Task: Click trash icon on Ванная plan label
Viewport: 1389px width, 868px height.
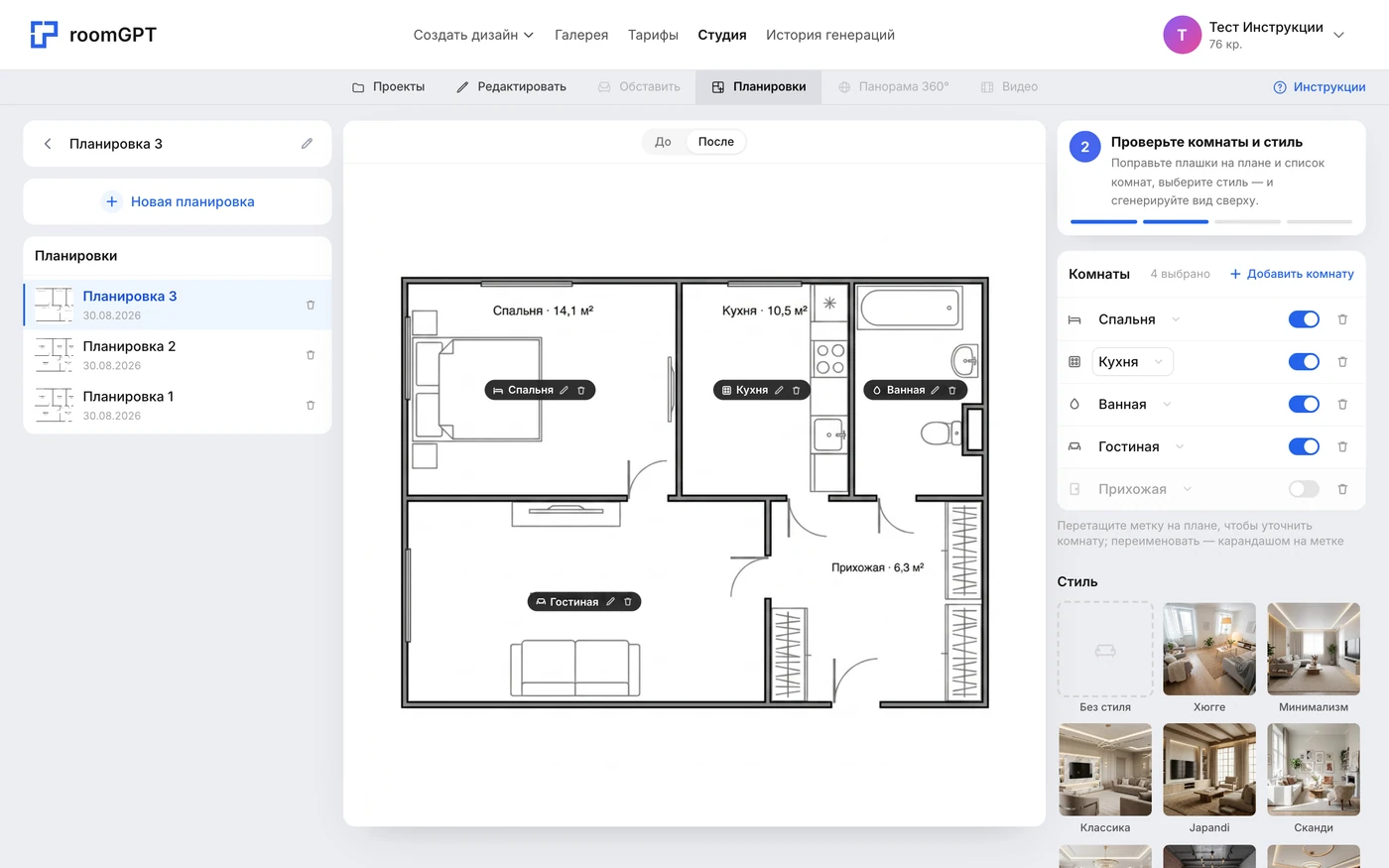Action: [x=952, y=391]
